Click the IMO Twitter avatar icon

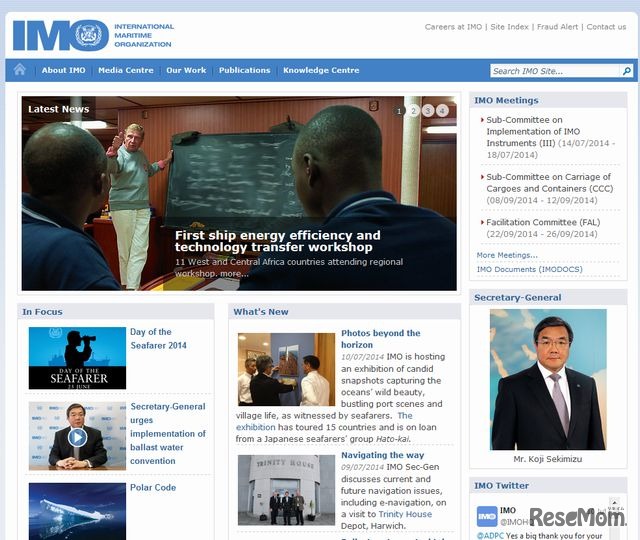point(487,516)
